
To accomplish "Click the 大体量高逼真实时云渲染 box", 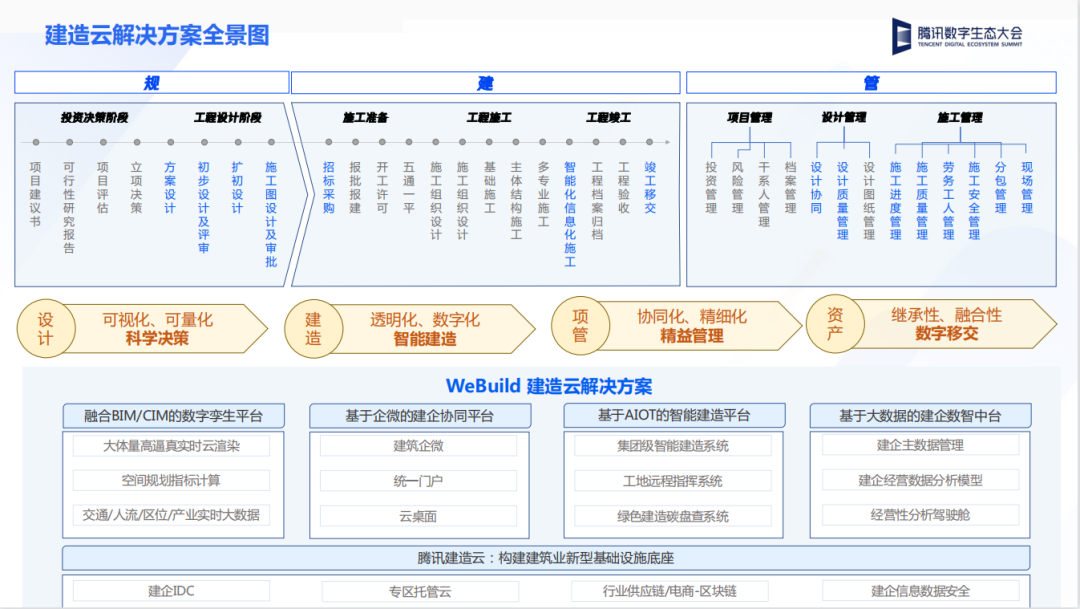I will click(172, 446).
